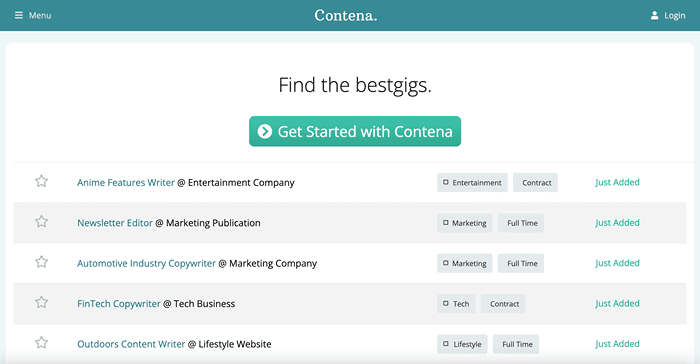Click the Lifestyle category tag
Image resolution: width=700 pixels, height=364 pixels.
pos(462,344)
